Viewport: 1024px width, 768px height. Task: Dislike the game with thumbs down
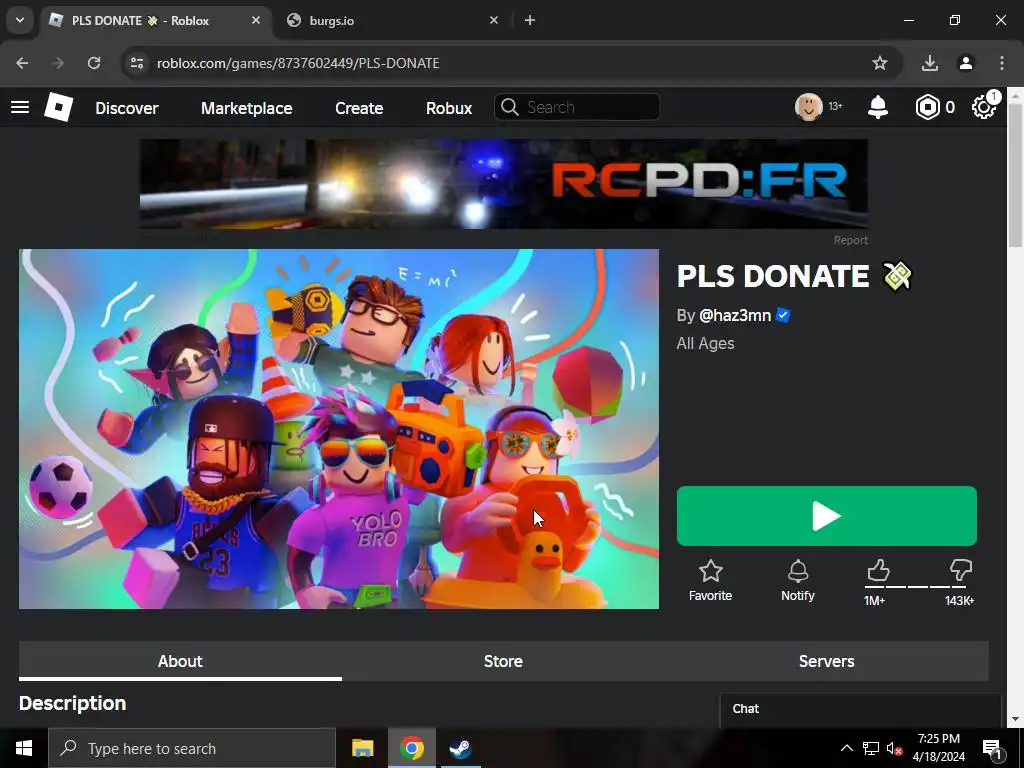[x=960, y=571]
